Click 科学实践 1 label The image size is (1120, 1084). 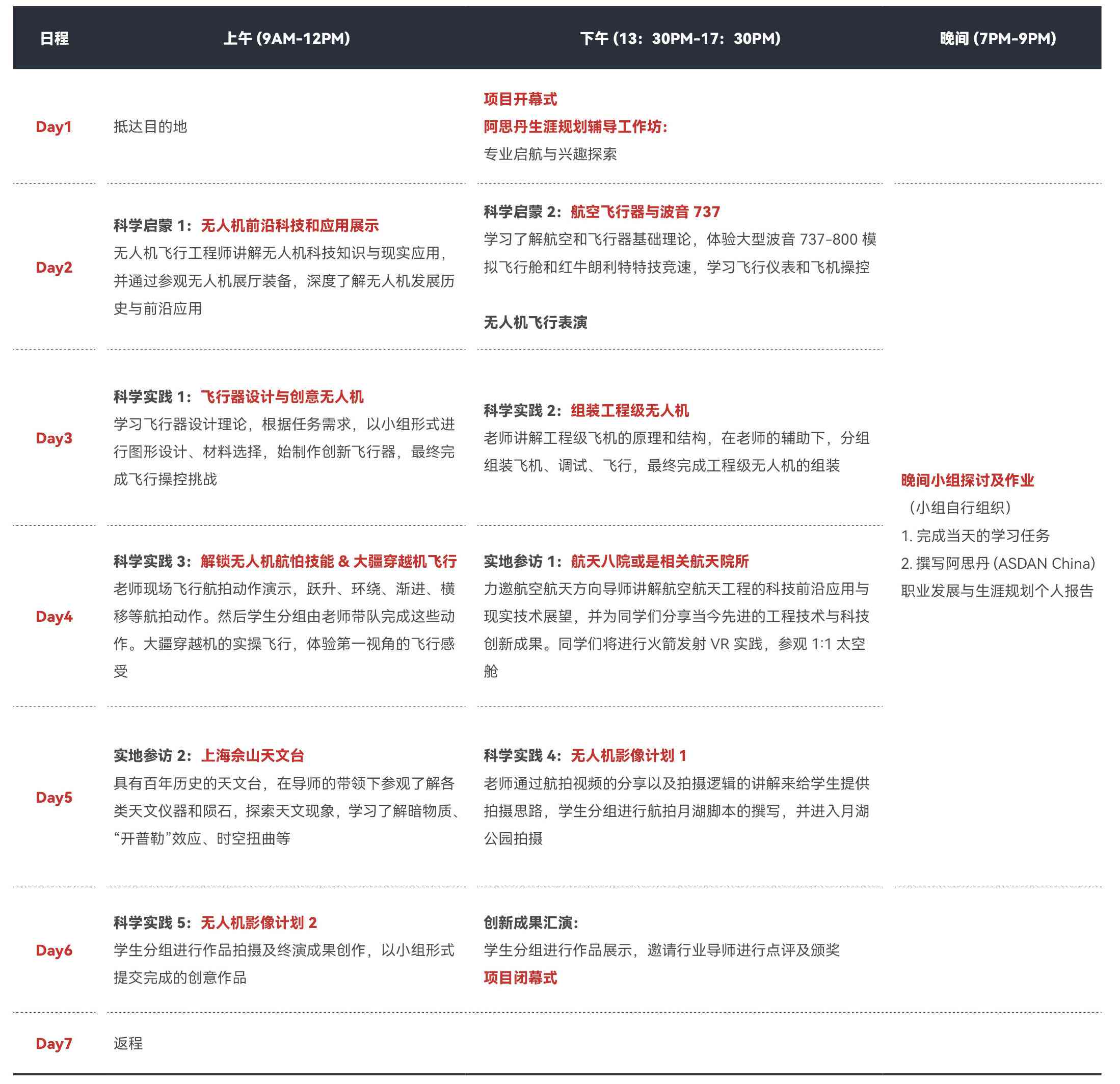coord(151,396)
